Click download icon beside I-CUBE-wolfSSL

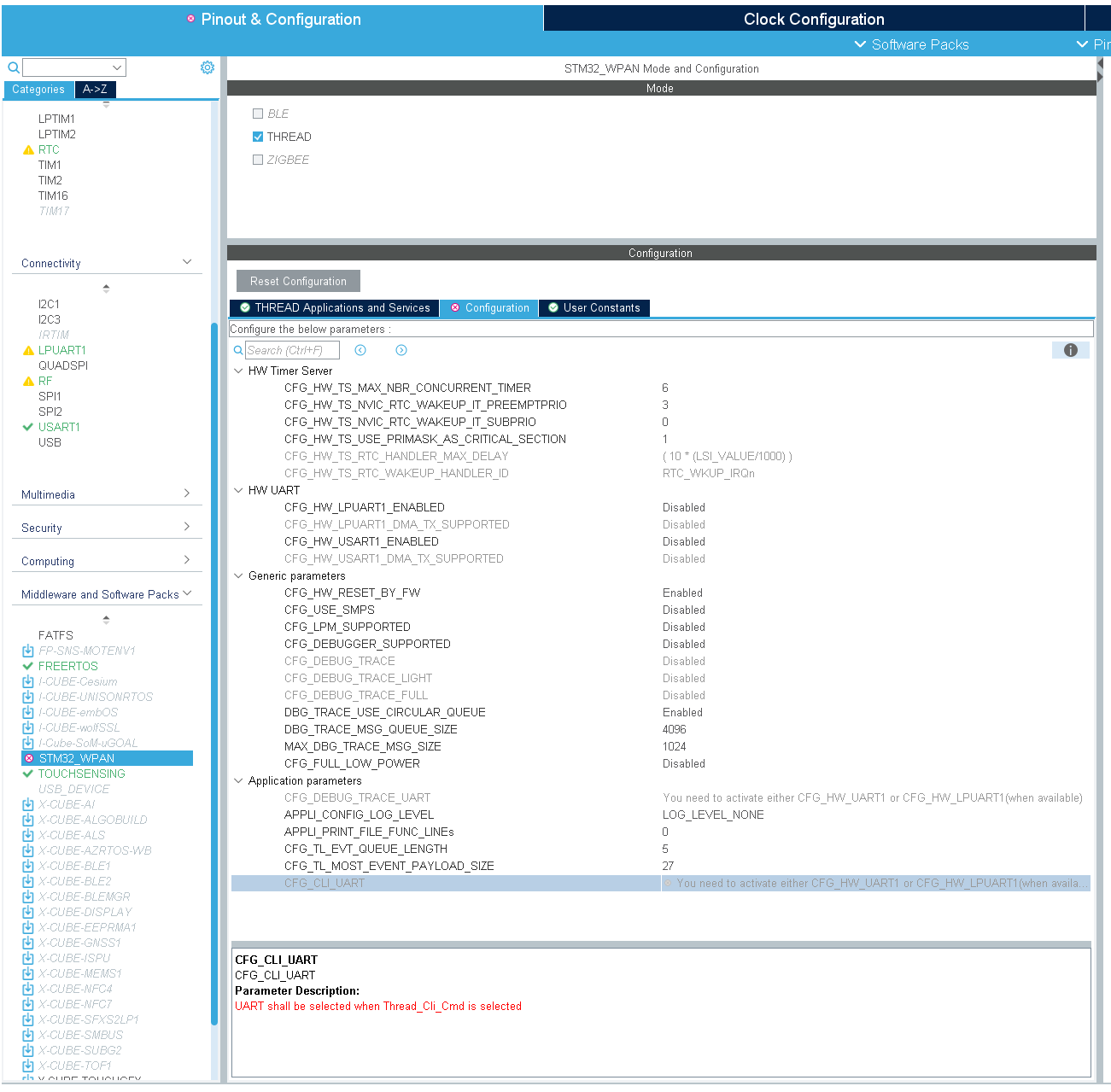coord(28,727)
